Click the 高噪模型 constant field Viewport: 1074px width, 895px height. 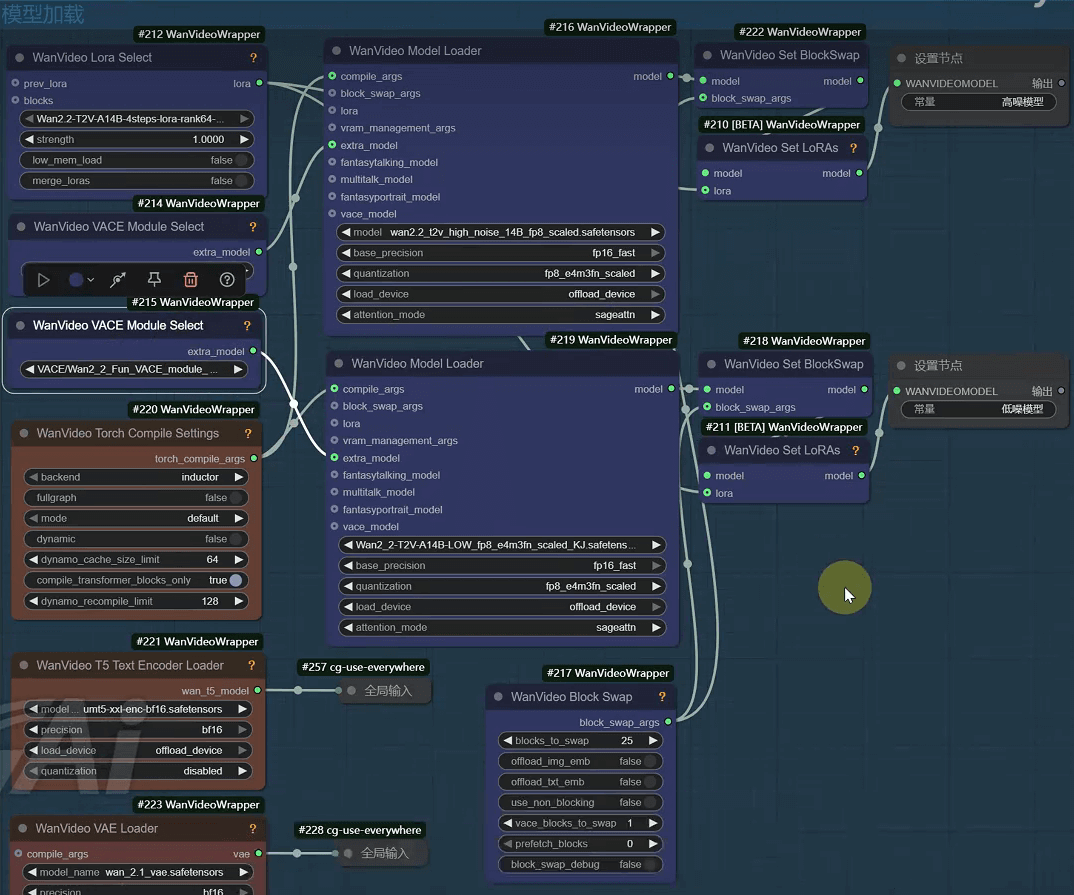coord(979,102)
